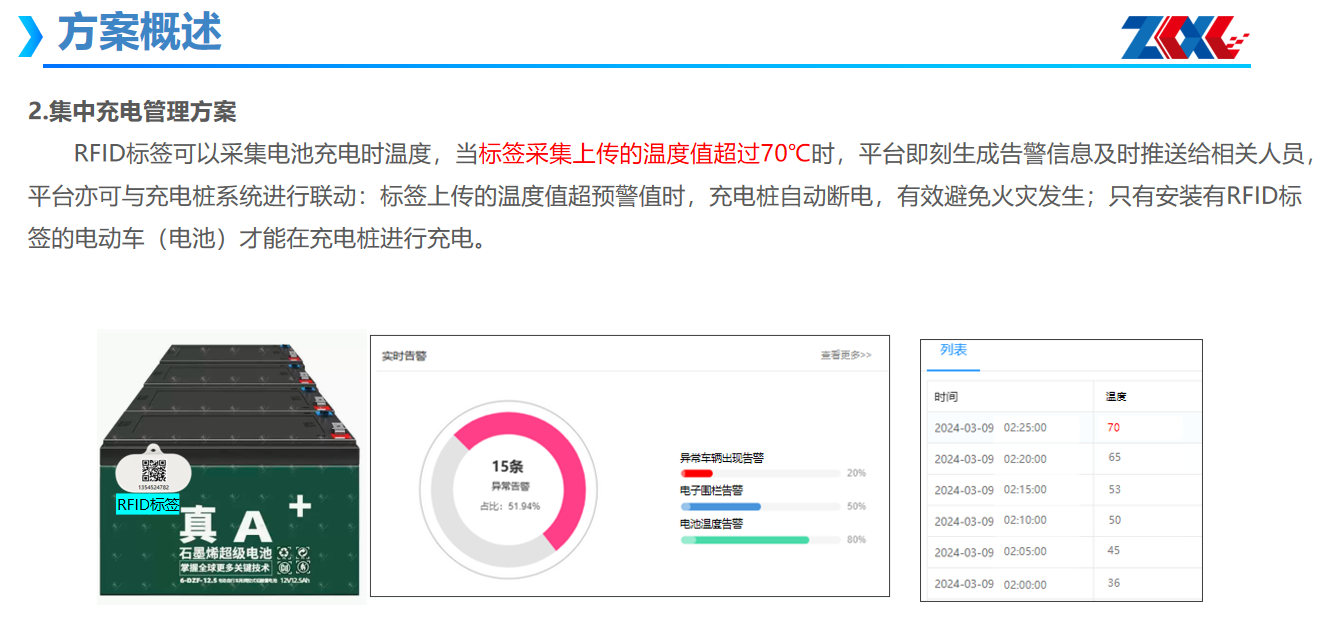1329x630 pixels.
Task: Click the 时间 column header
Action: tap(946, 397)
